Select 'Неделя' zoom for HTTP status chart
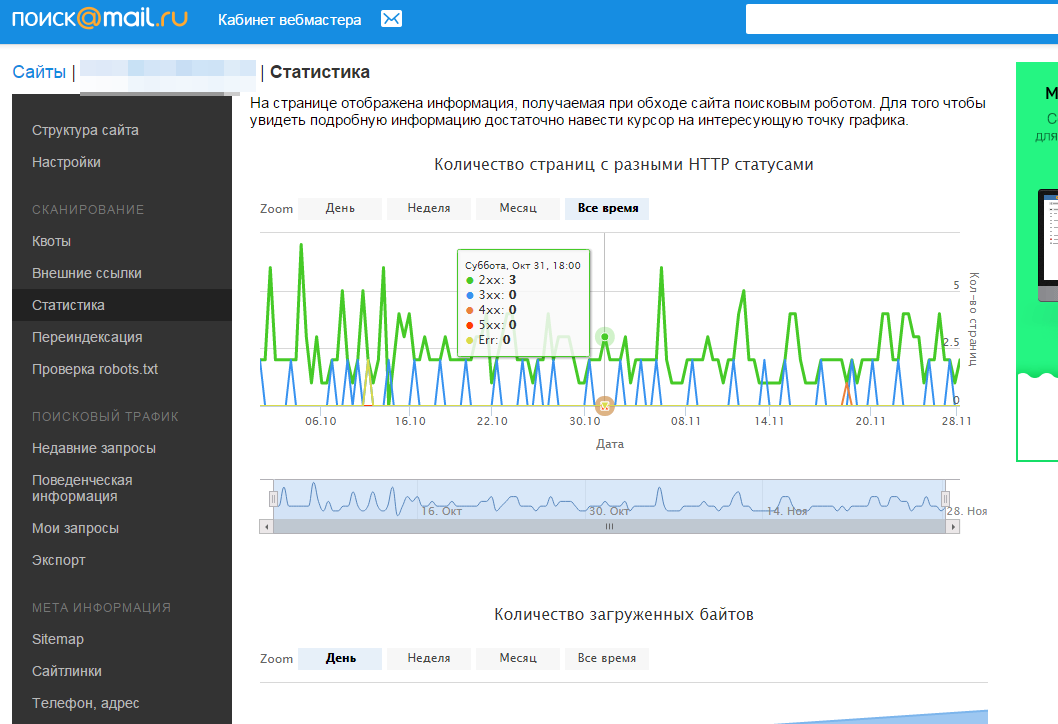 (x=428, y=208)
